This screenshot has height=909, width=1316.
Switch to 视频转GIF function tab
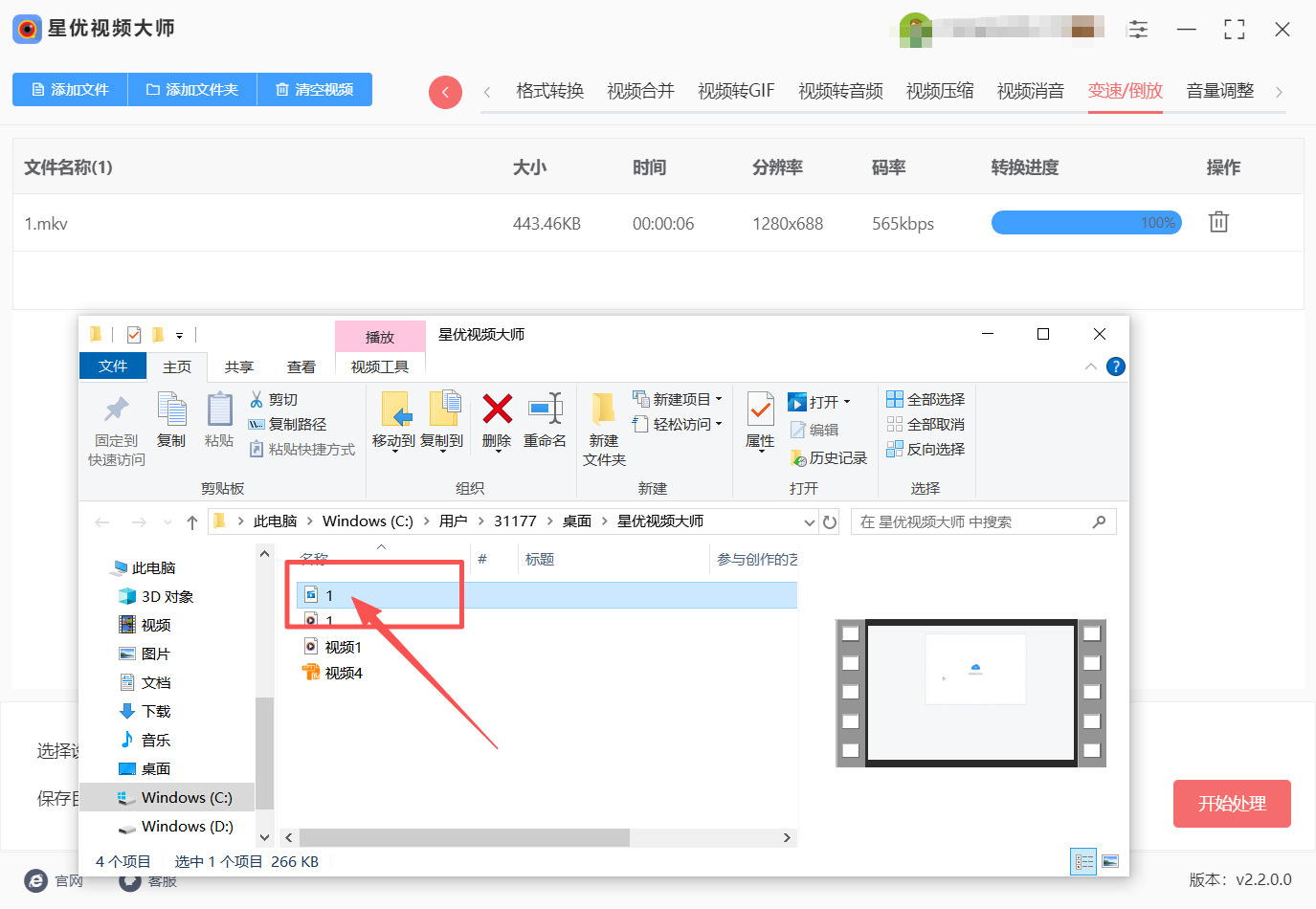click(736, 91)
